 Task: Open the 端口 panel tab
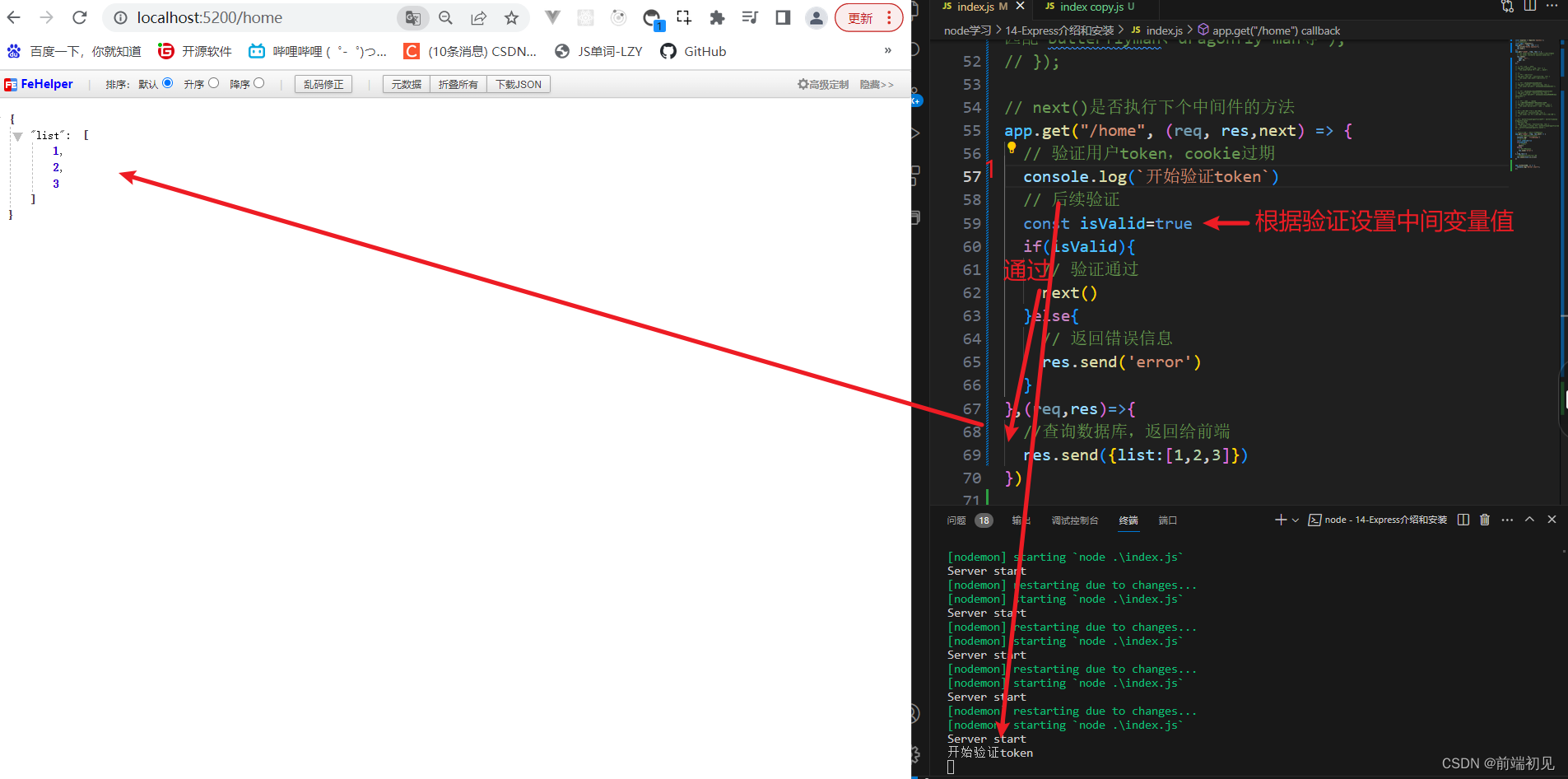coord(1168,520)
